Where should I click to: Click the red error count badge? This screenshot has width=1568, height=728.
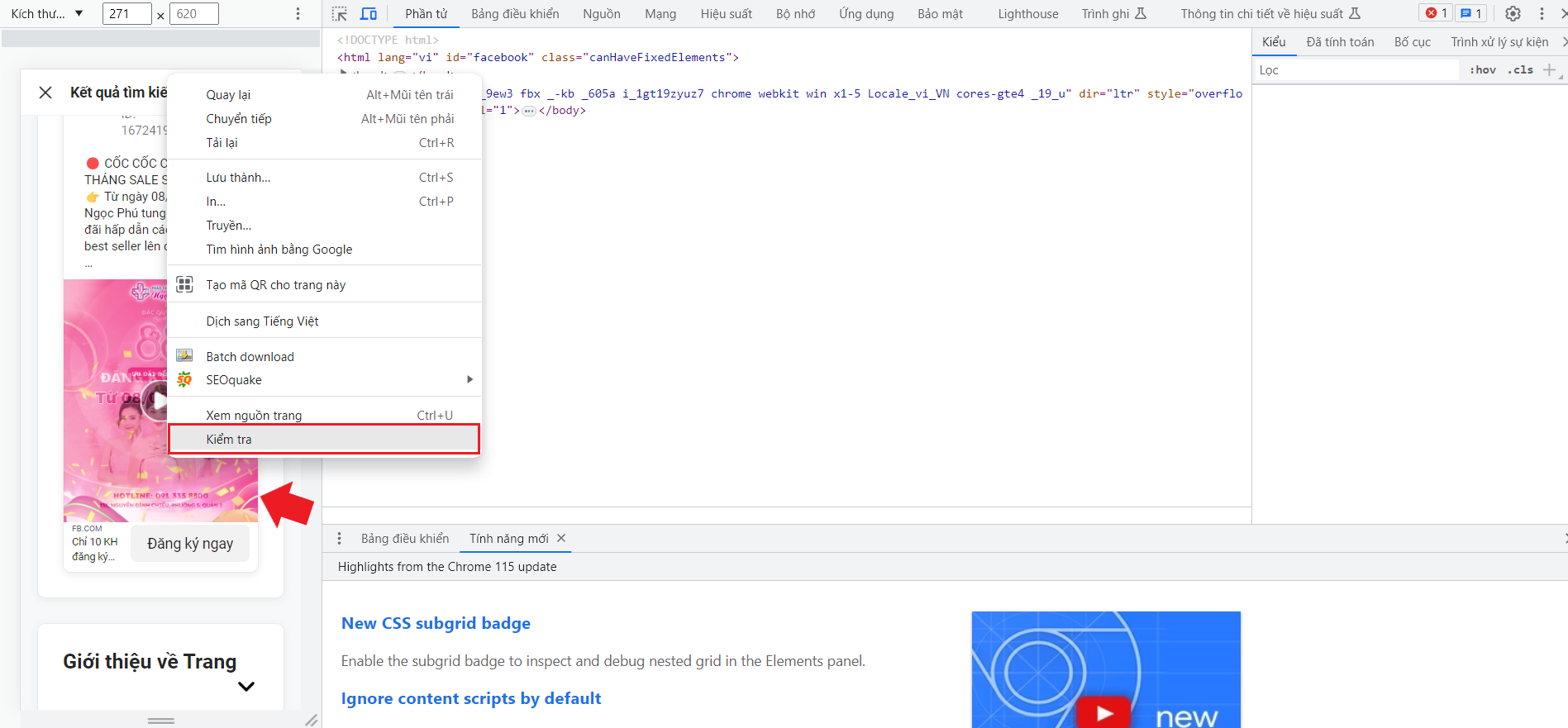tap(1437, 13)
